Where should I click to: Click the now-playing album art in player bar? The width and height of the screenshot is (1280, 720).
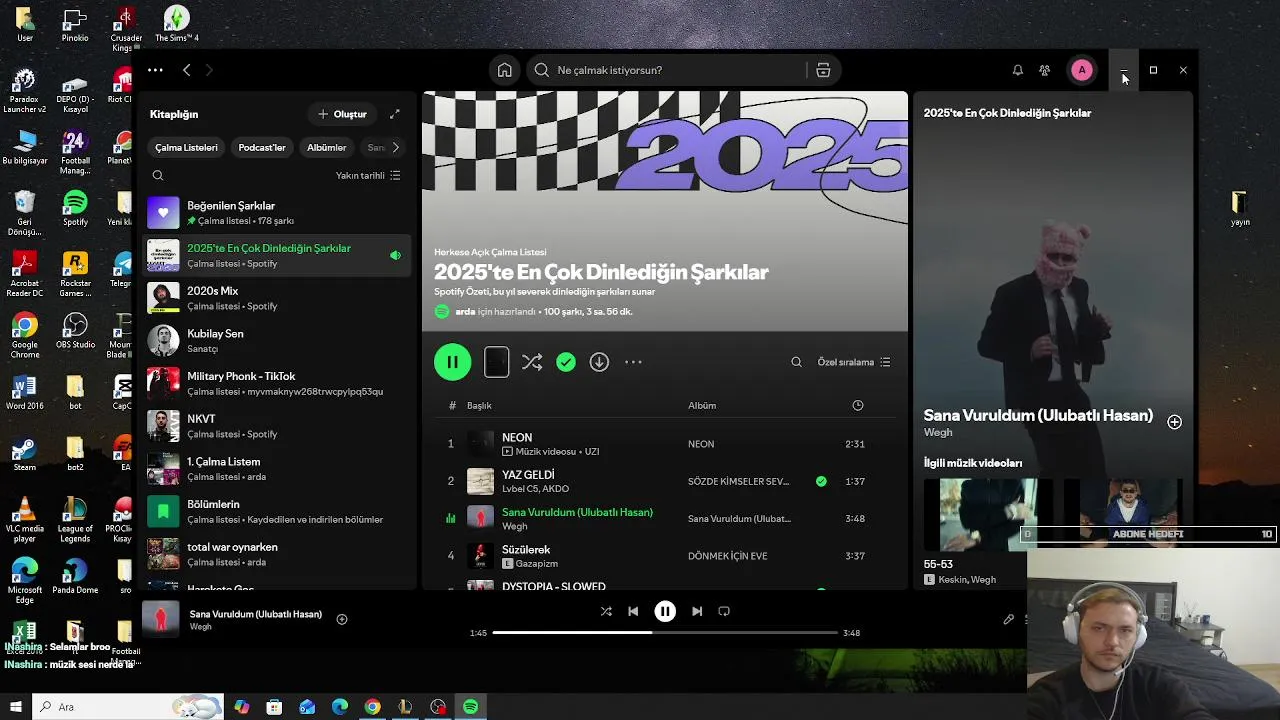161,620
